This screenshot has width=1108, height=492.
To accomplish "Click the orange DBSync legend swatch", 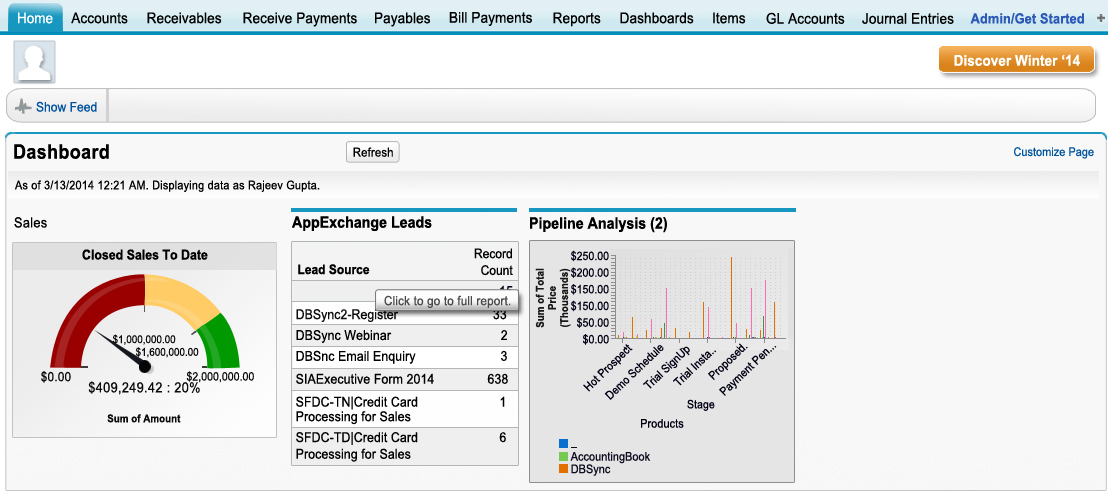I will (564, 469).
